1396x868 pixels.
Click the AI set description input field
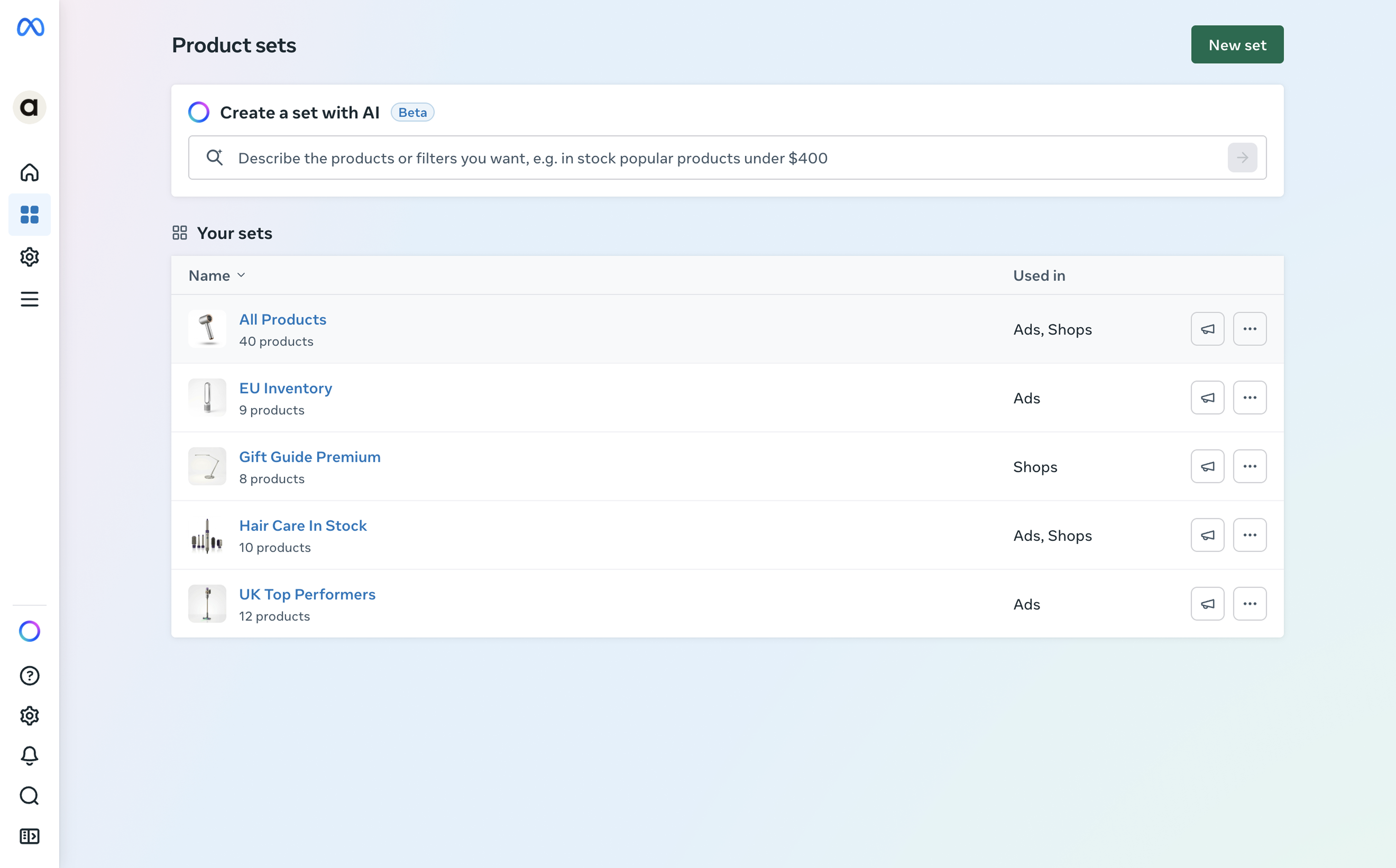(724, 158)
